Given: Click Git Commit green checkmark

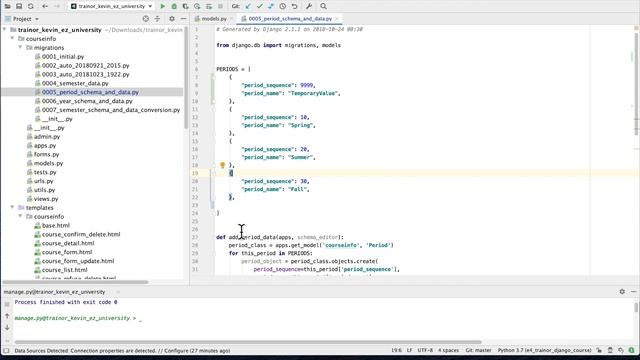Looking at the screenshot, I should pos(260,6).
